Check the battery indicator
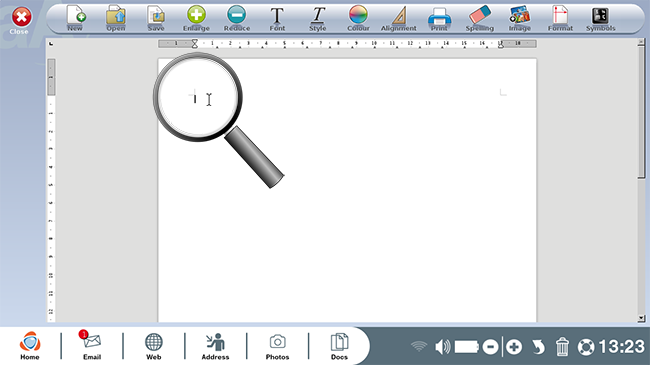 [467, 347]
